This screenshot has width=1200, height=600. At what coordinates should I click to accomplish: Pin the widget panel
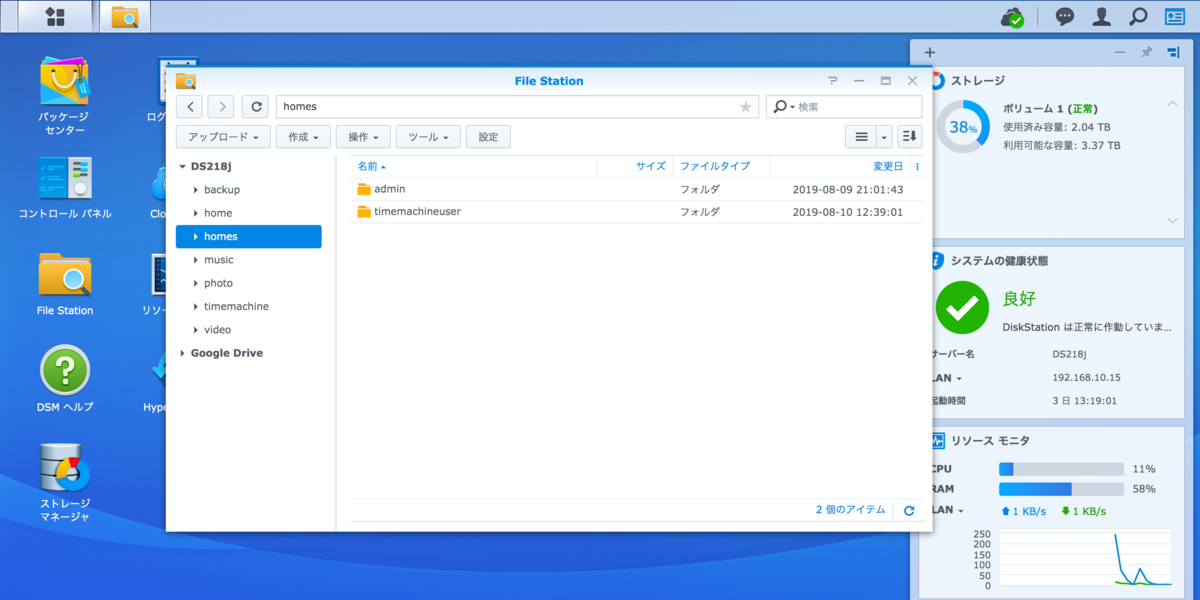tap(1147, 52)
